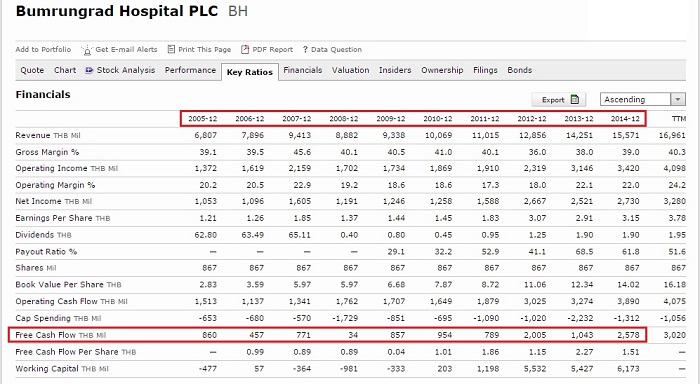This screenshot has width=700, height=384.
Task: Click the Working Capital row label
Action: click(62, 369)
